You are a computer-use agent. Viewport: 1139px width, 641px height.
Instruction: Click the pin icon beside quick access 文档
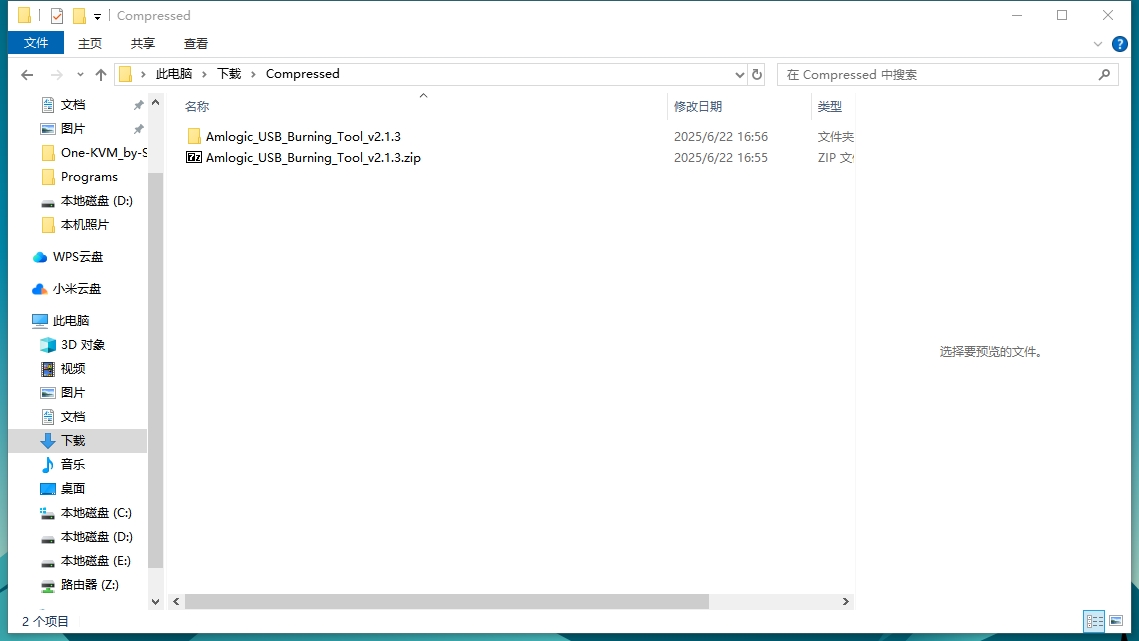point(138,105)
